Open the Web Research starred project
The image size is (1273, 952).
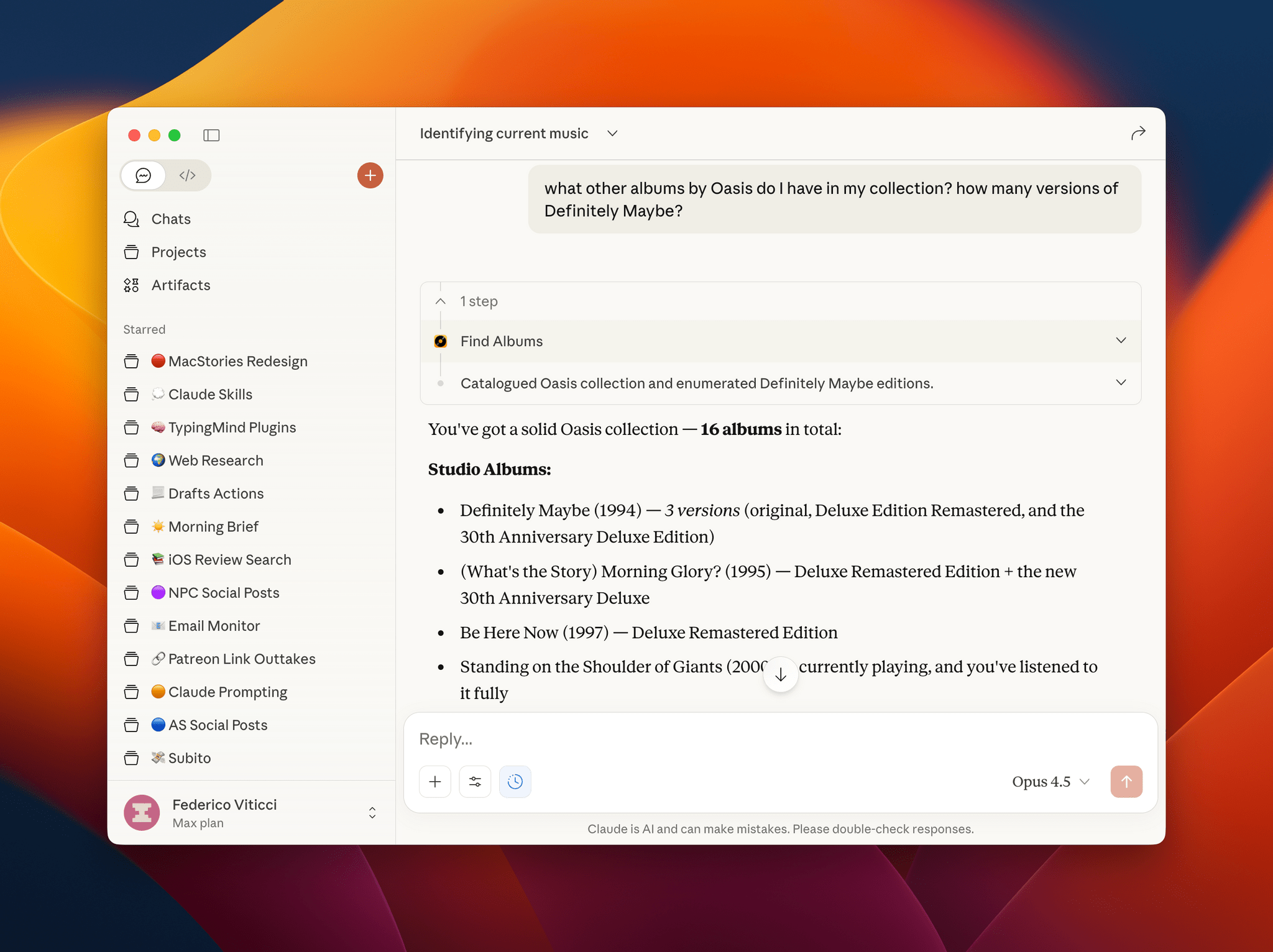pos(215,460)
